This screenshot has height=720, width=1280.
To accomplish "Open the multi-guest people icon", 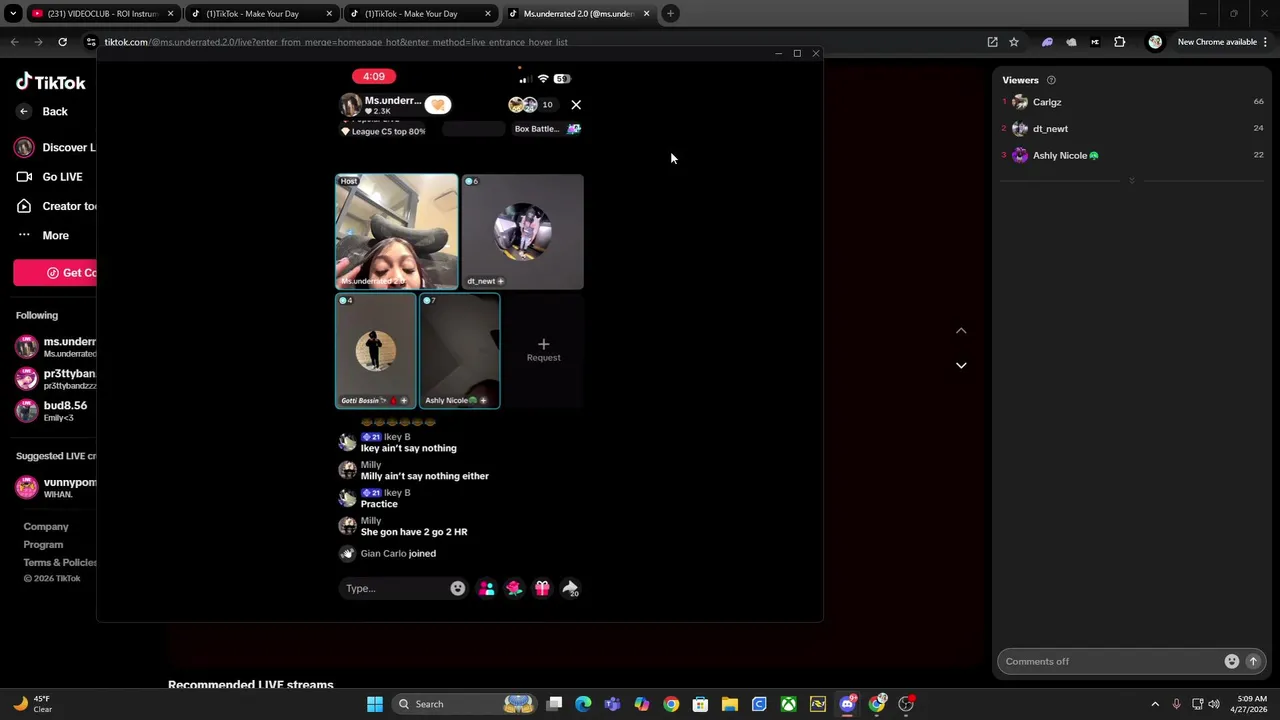I will (487, 588).
